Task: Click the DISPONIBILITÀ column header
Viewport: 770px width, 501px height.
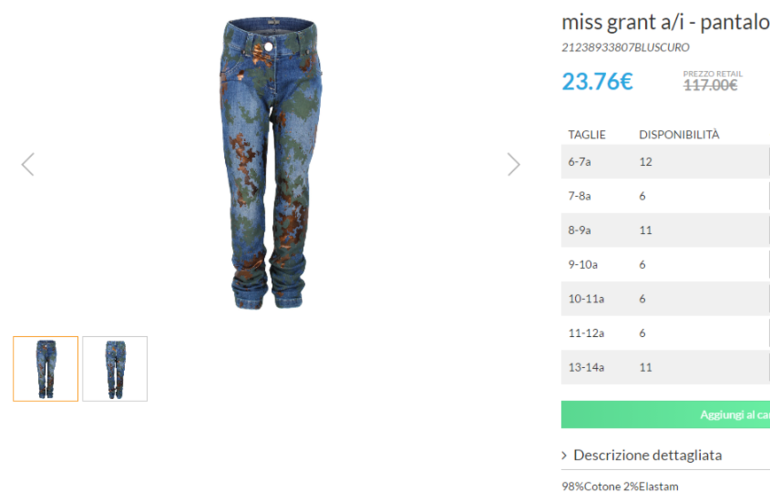Action: coord(679,135)
